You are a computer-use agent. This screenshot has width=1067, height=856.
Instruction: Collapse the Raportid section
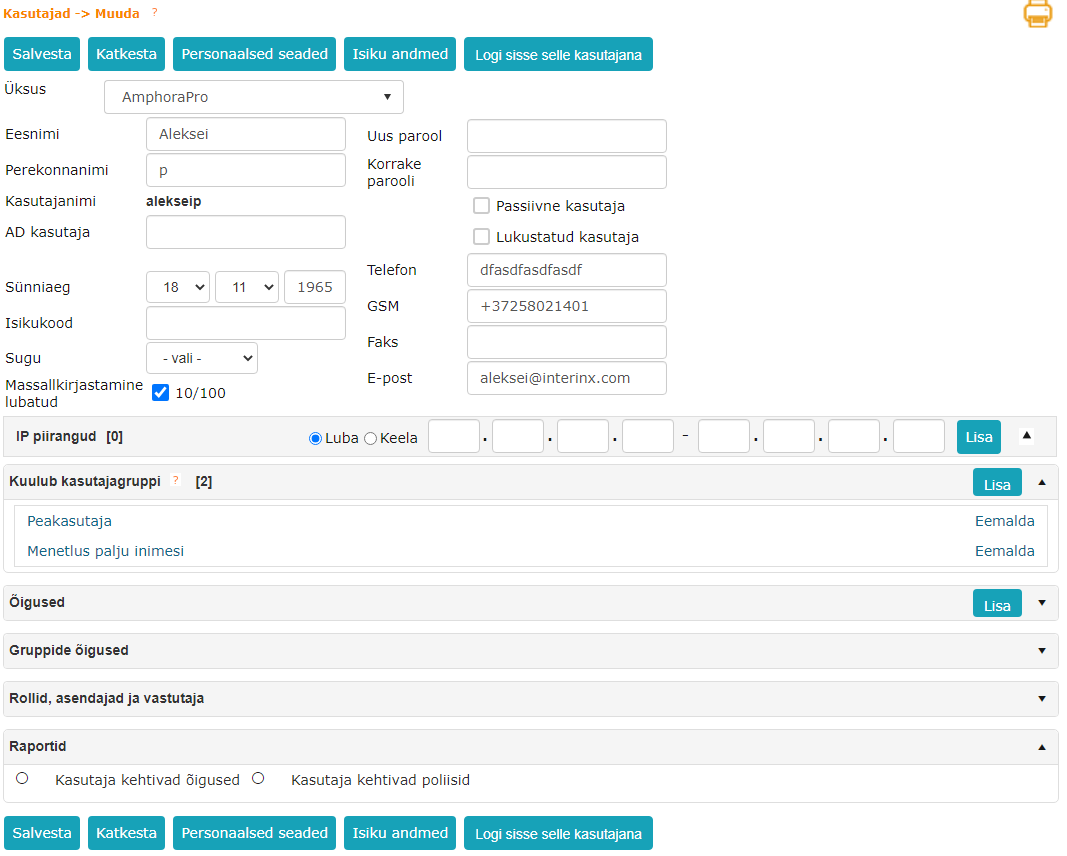coord(1042,747)
